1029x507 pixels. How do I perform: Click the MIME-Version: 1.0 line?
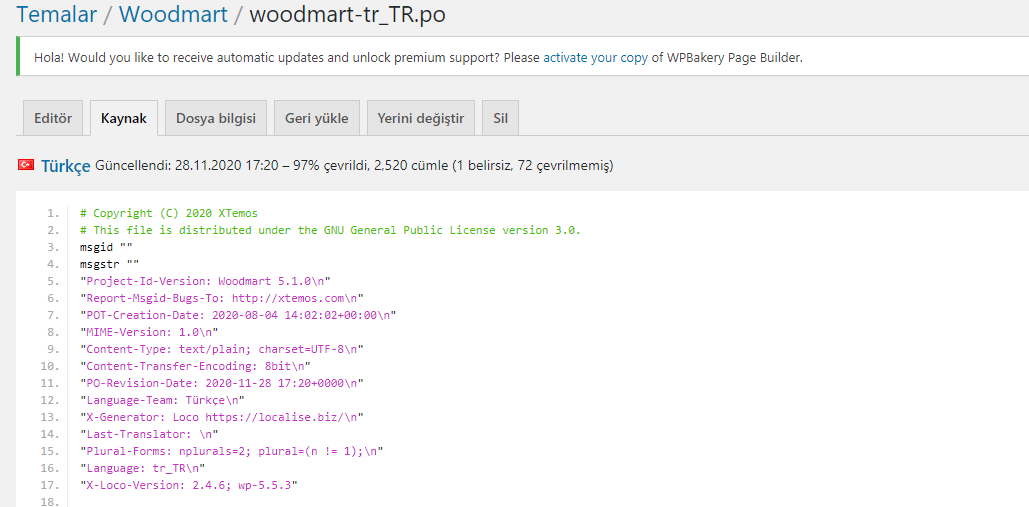[149, 332]
